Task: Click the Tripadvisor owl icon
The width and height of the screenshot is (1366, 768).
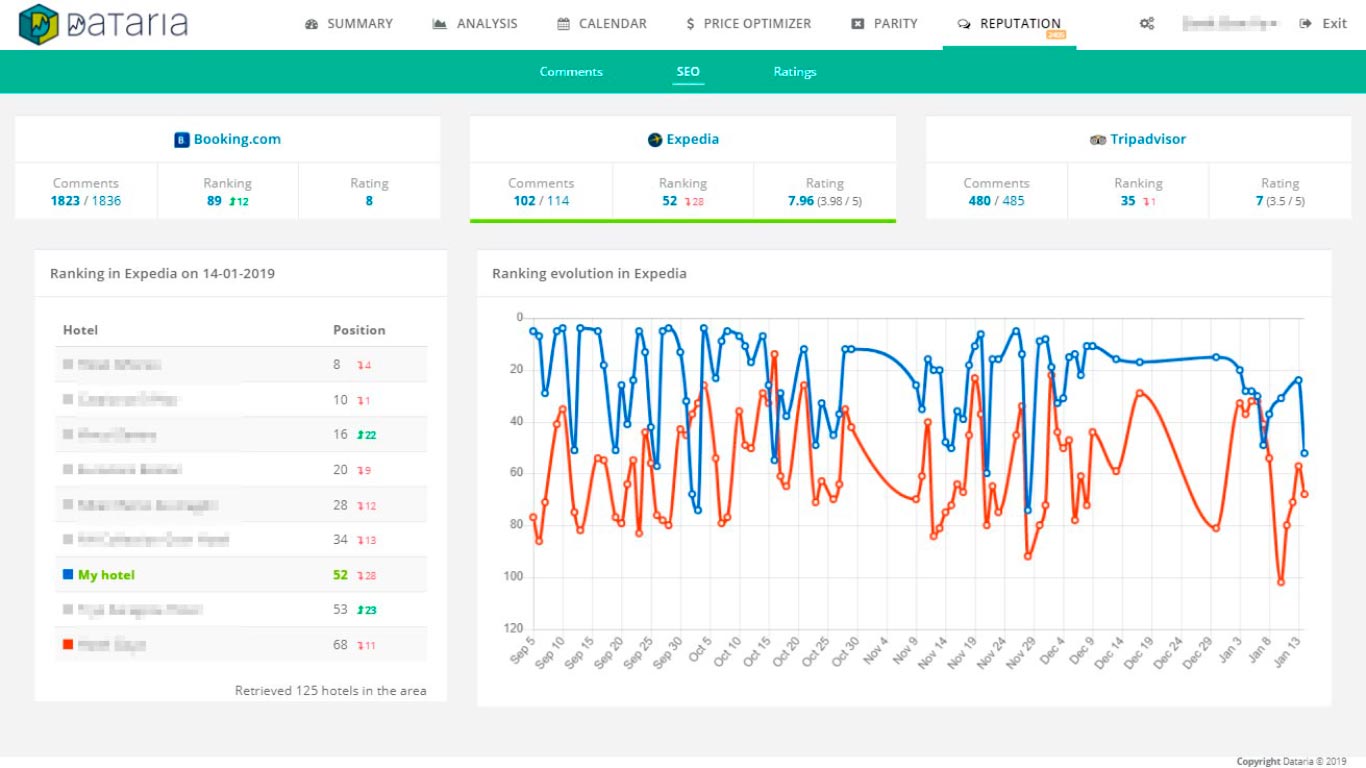Action: [x=1098, y=140]
